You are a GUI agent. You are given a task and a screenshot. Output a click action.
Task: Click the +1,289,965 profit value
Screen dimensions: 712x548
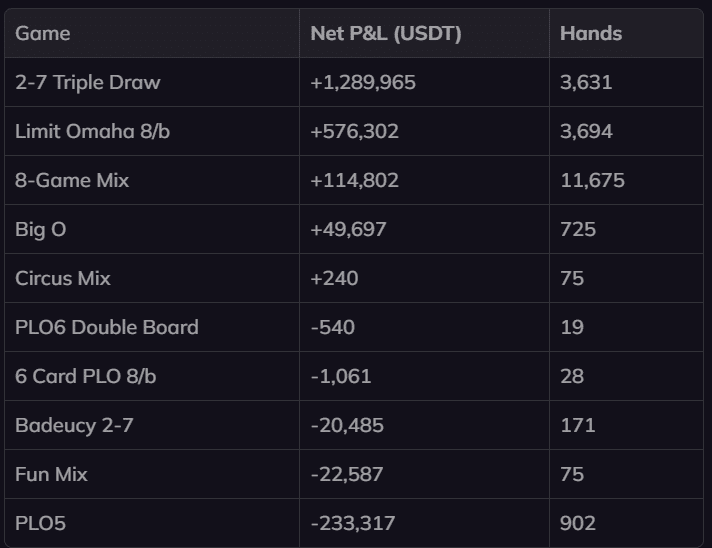(x=363, y=82)
